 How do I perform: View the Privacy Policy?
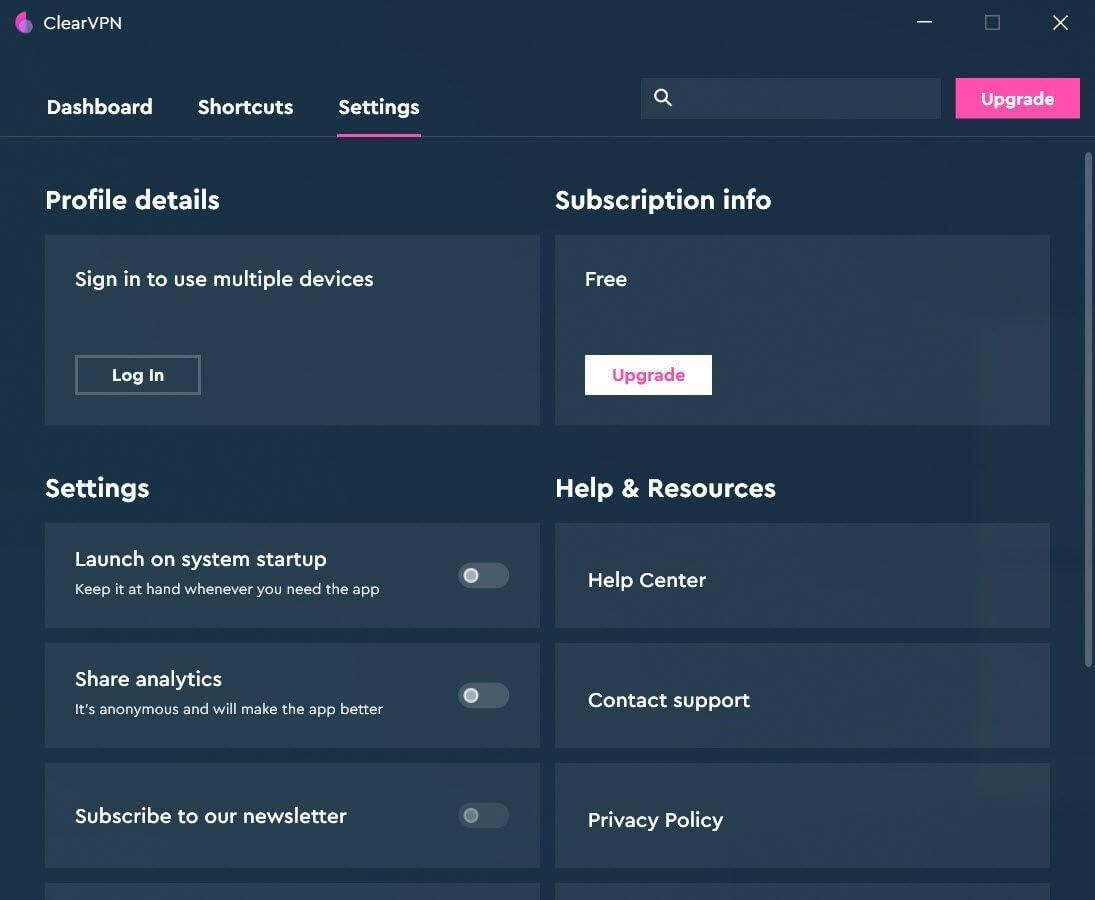655,820
